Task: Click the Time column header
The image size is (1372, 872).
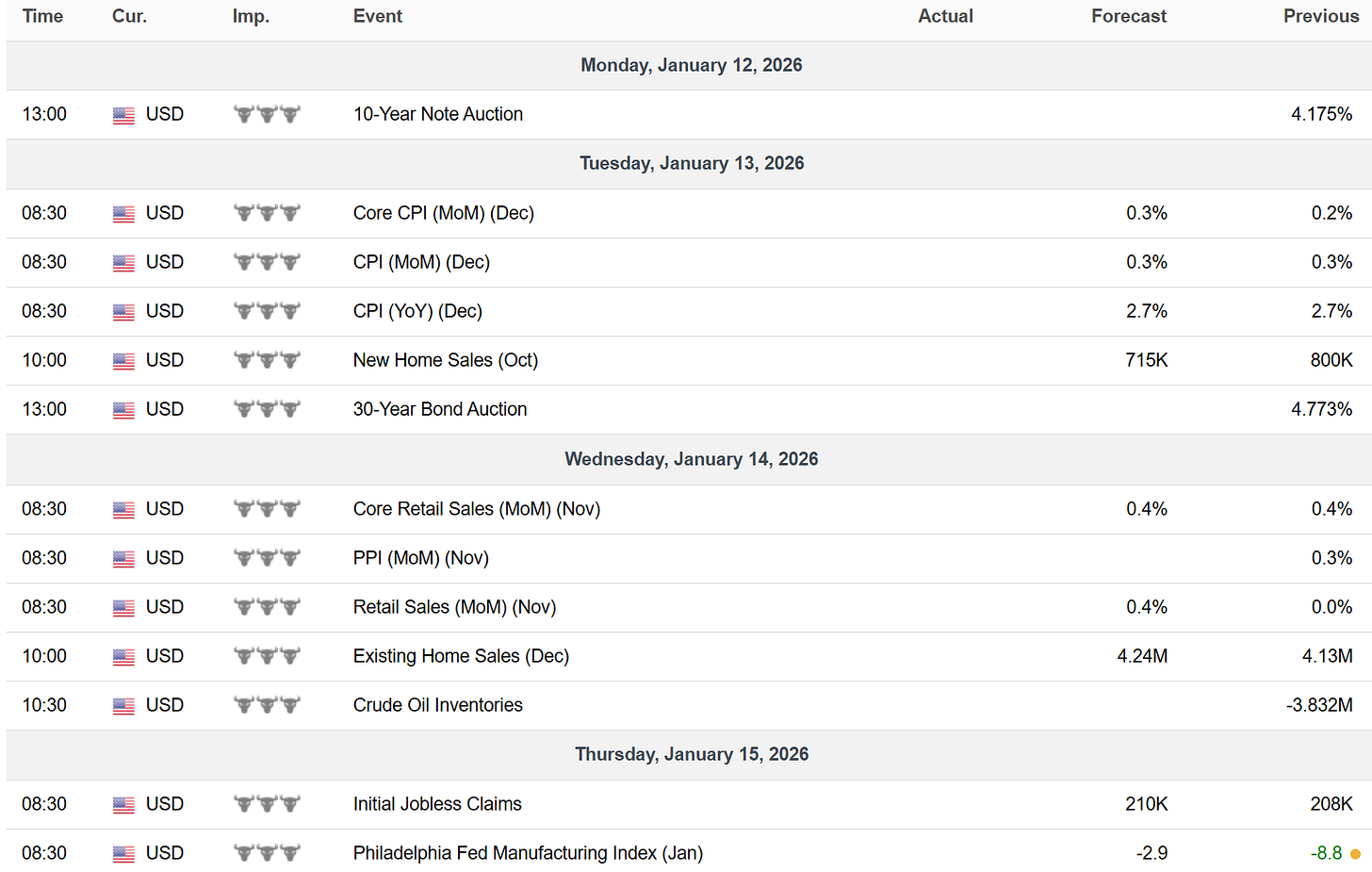Action: (42, 16)
